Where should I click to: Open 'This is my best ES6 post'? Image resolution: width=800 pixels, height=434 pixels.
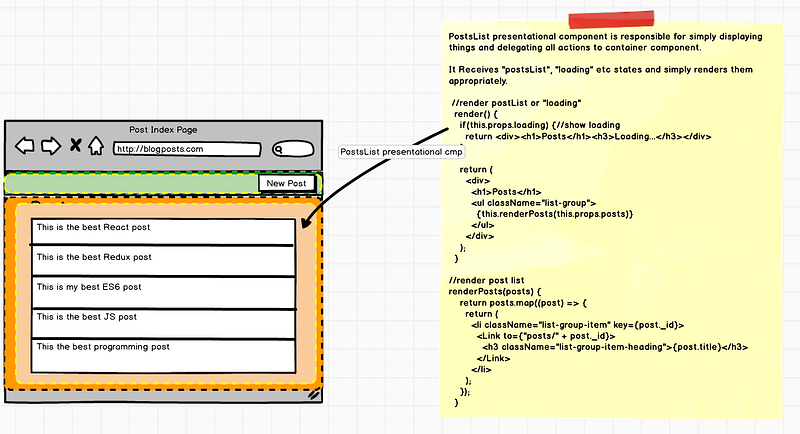coord(163,293)
